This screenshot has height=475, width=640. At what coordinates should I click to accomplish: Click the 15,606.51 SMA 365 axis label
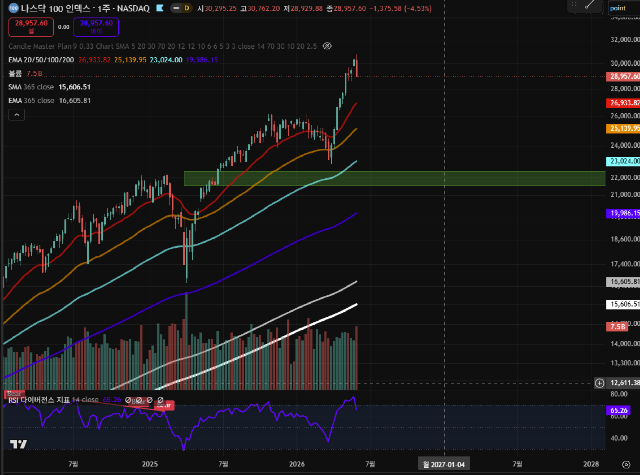623,304
